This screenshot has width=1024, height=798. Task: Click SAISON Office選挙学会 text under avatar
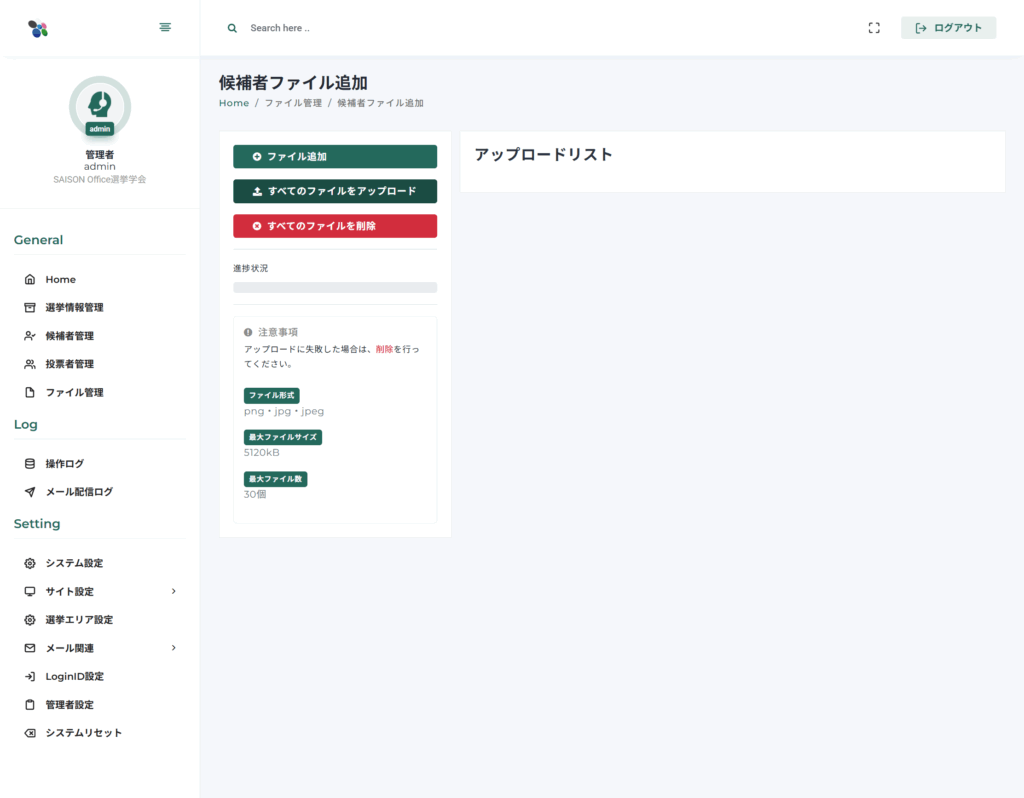[100, 180]
